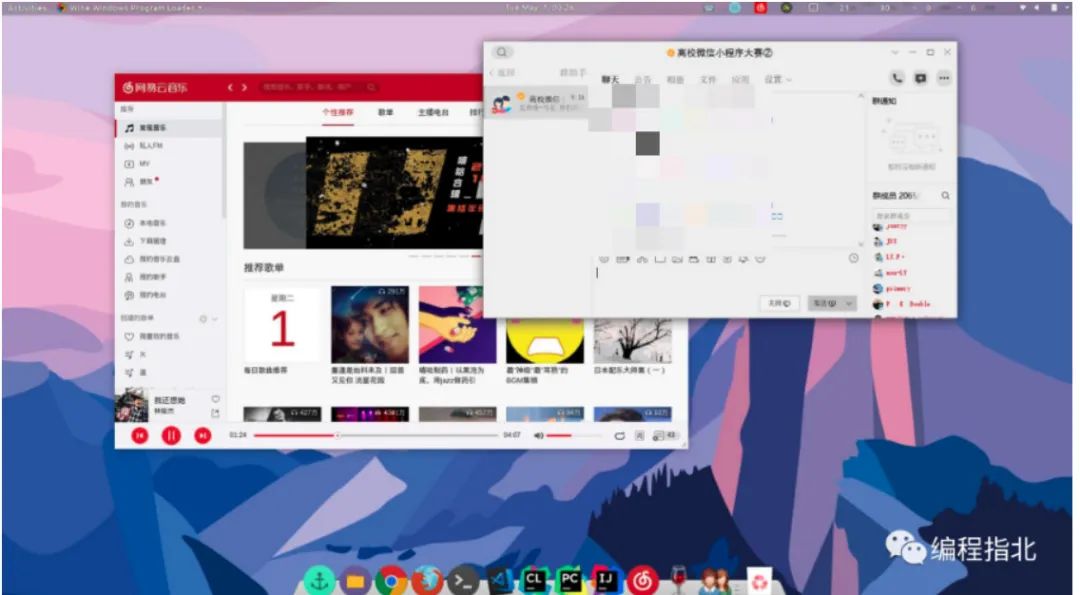Open Activities in top bar

28,8
